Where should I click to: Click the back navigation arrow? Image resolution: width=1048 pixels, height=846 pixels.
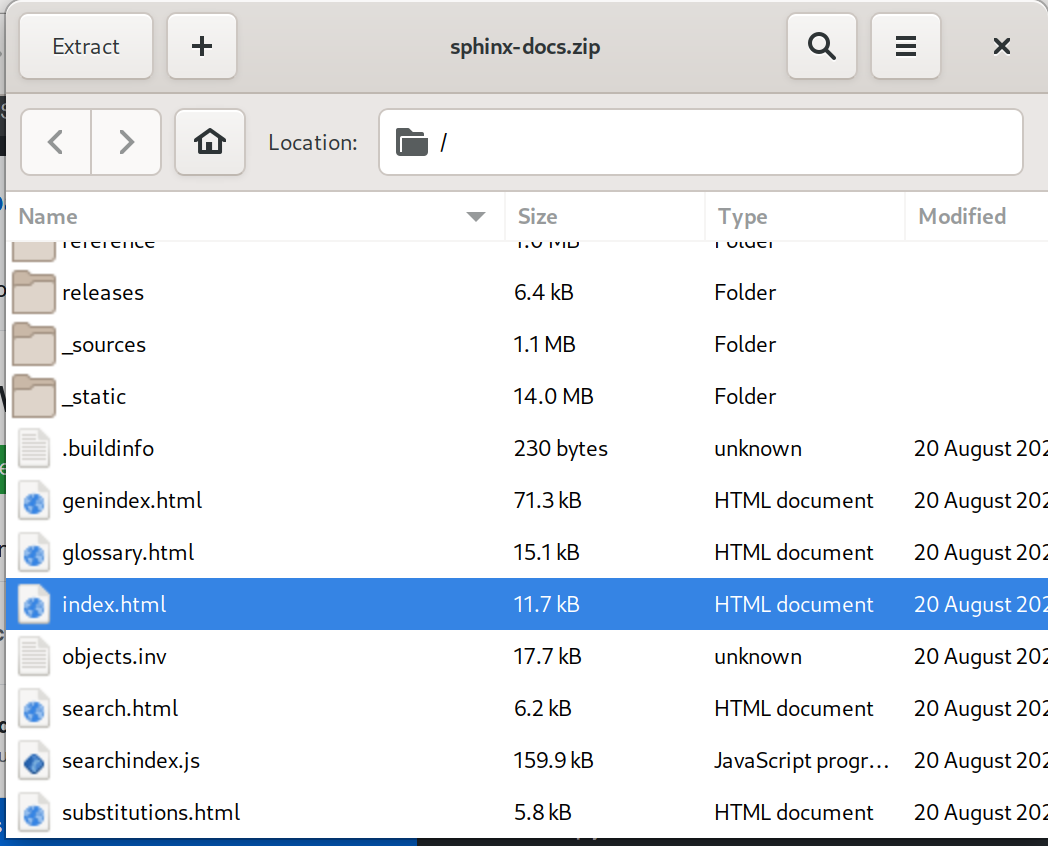(55, 142)
